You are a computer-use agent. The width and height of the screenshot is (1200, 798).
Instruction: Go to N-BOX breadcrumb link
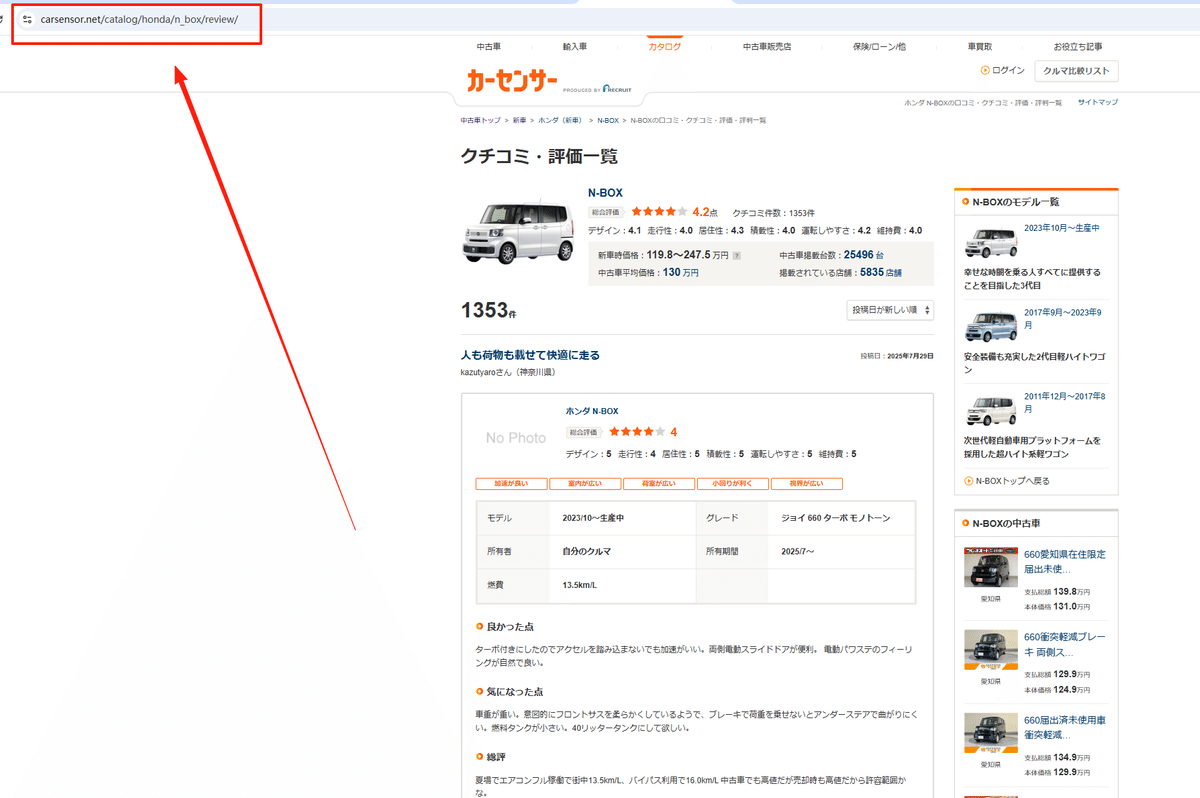click(x=608, y=120)
